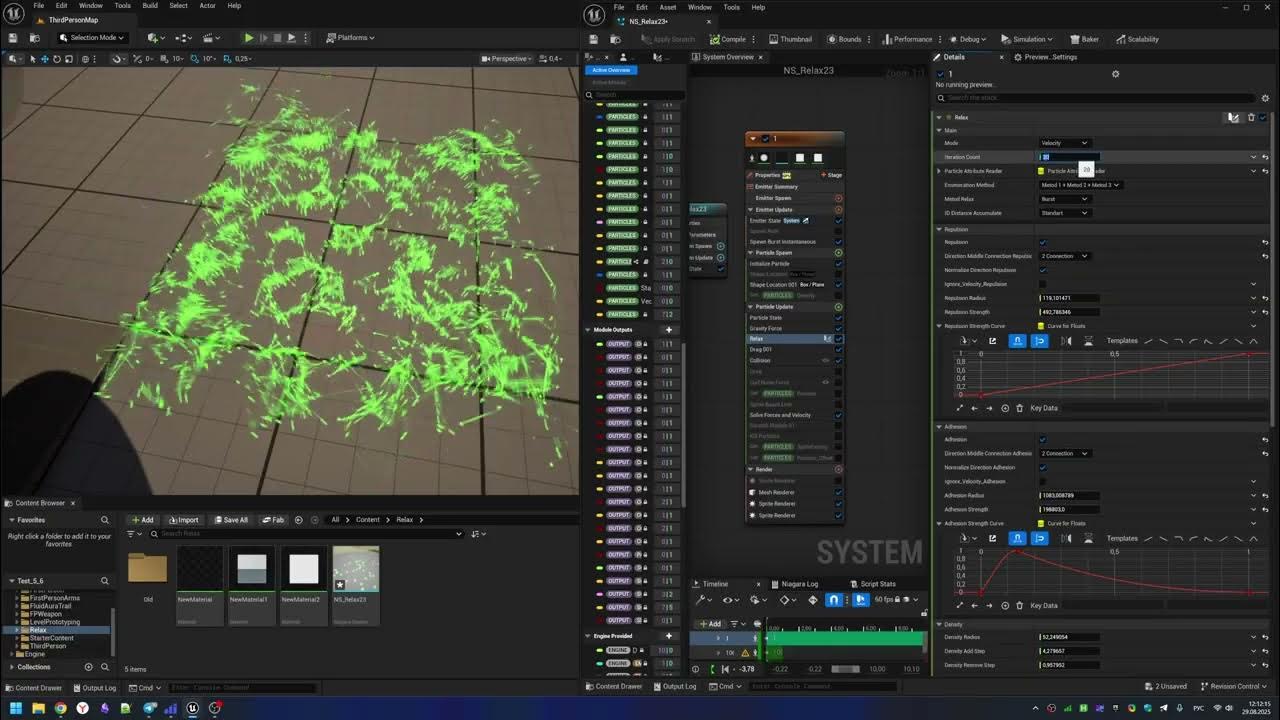This screenshot has width=1280, height=720.
Task: Toggle Normalize Direction Adhesion checkbox
Action: (1042, 467)
